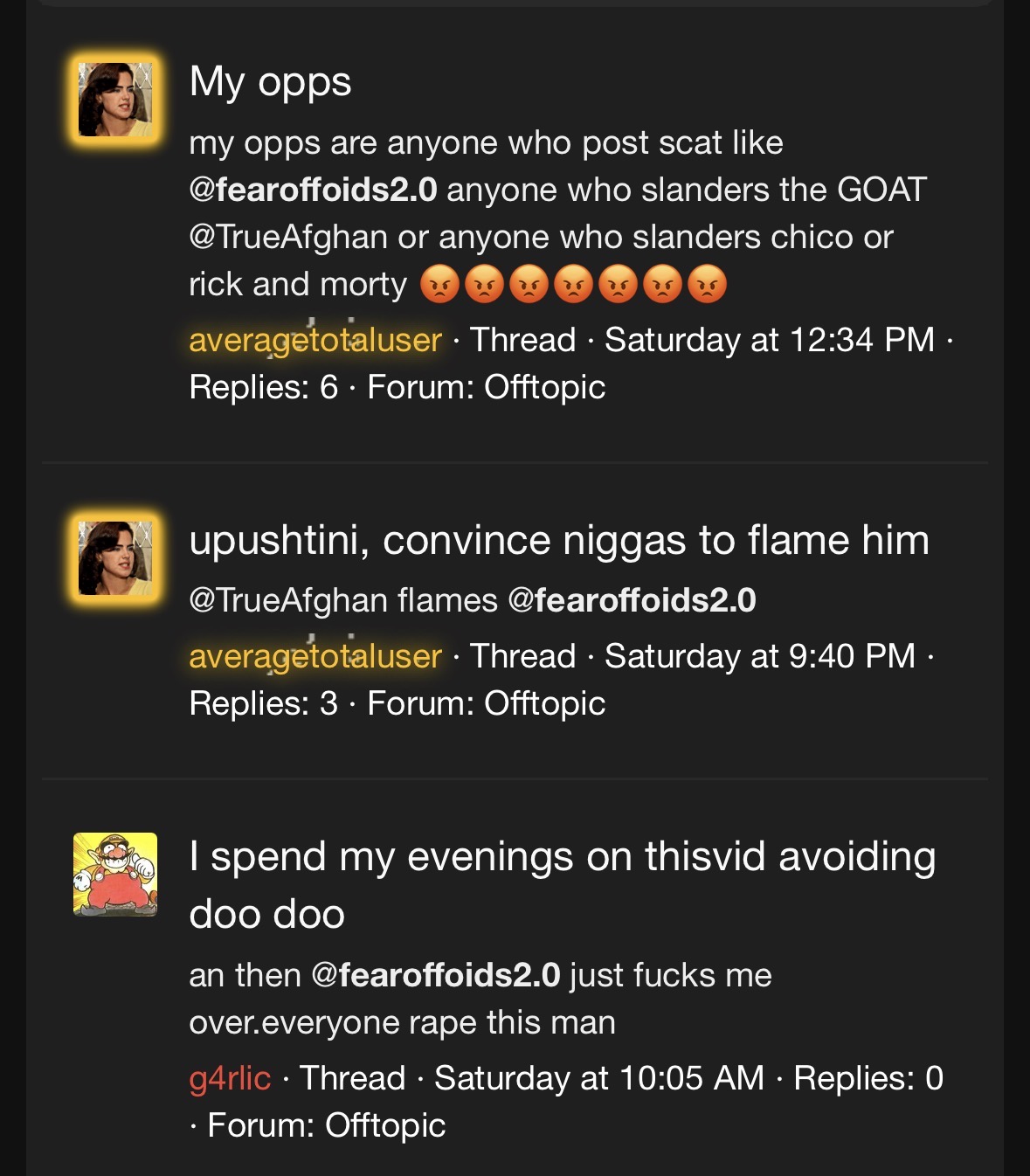Click @fearoffoids2.0 in the 'flames' snippet
The height and width of the screenshot is (1176, 1030).
click(632, 600)
